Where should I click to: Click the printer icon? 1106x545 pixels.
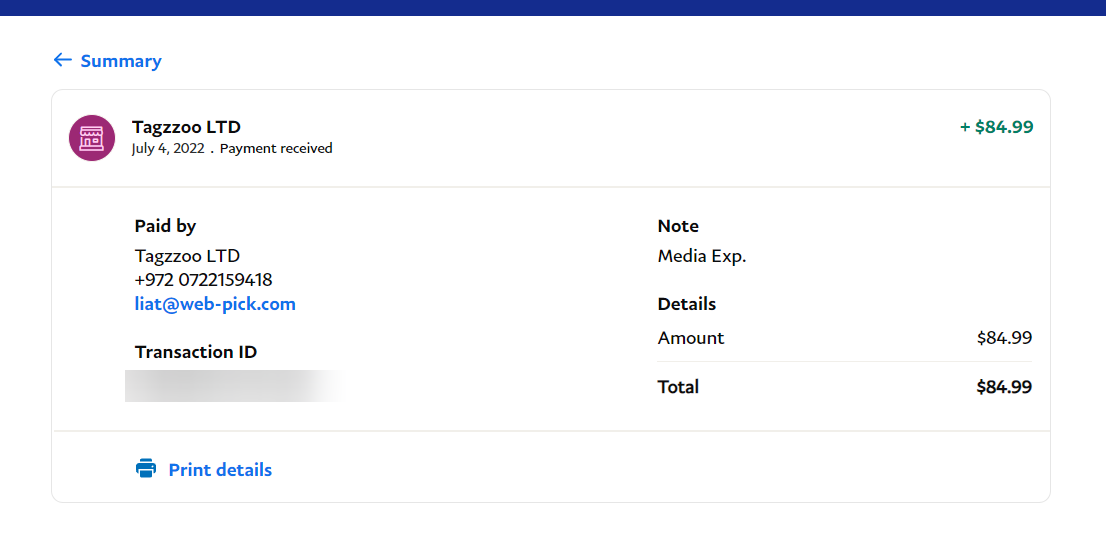click(x=146, y=468)
